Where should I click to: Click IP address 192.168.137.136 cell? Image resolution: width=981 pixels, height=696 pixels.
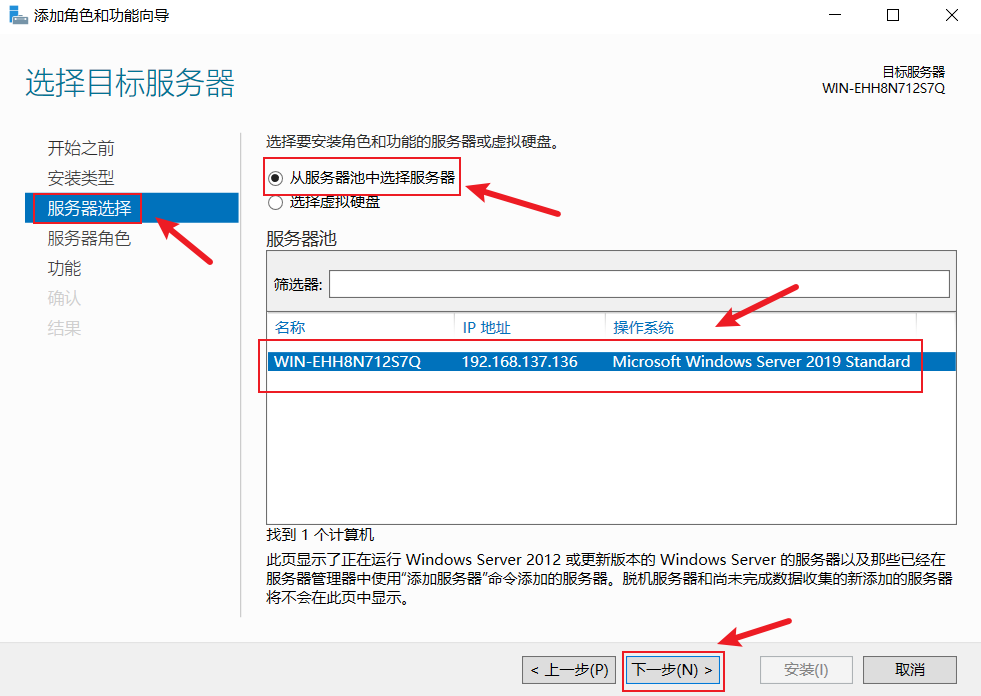click(519, 362)
